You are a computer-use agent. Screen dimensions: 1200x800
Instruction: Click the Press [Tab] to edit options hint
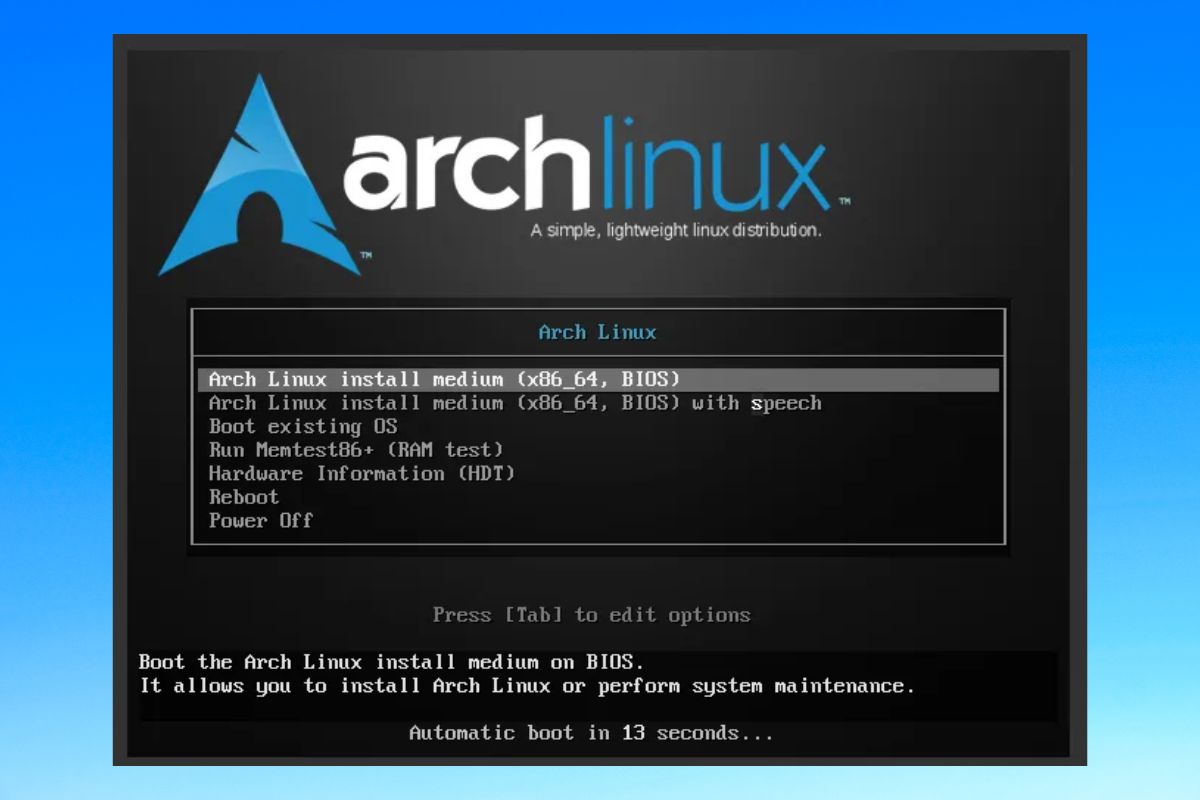[591, 615]
